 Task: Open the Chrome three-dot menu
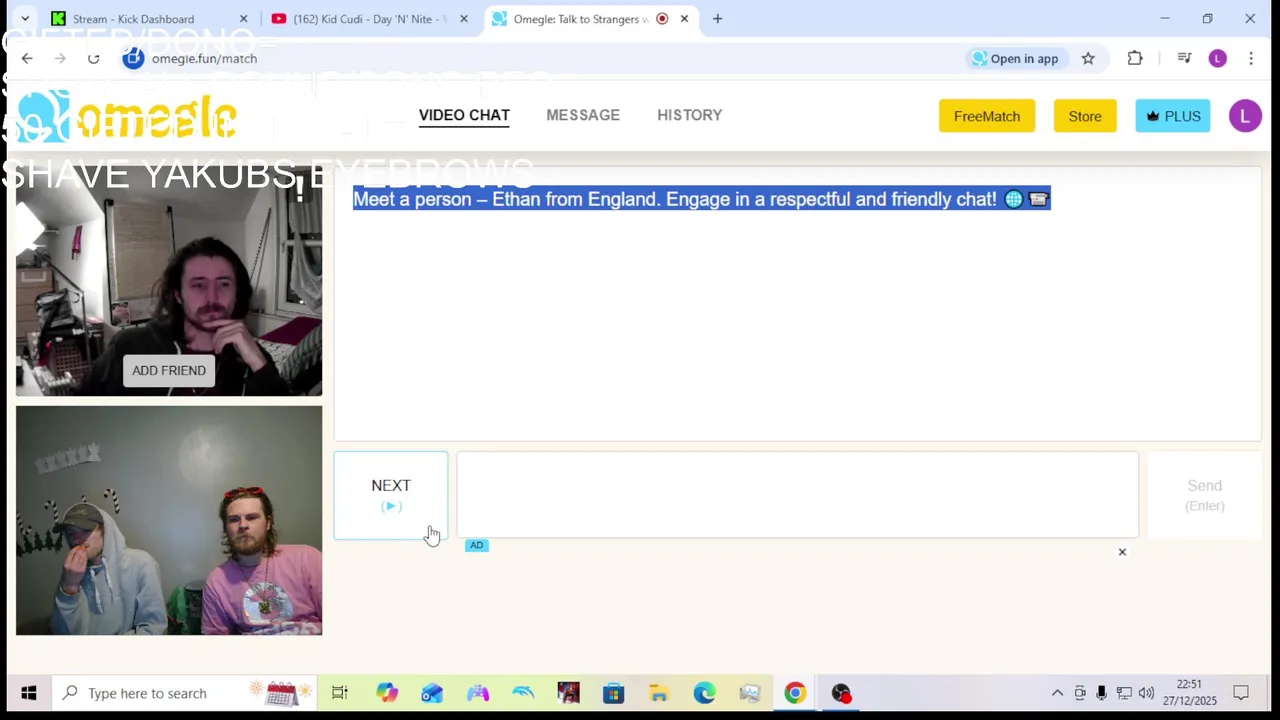[1251, 59]
